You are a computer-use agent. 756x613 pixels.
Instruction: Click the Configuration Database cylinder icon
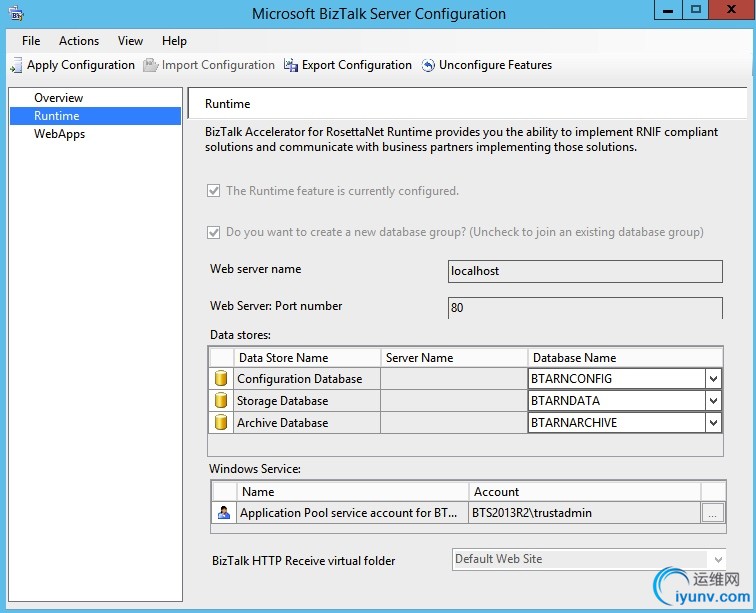coord(221,379)
